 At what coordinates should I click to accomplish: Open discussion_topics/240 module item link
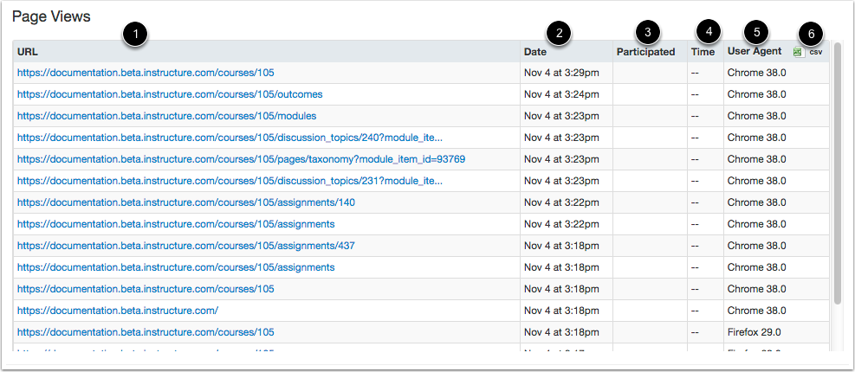coord(230,137)
